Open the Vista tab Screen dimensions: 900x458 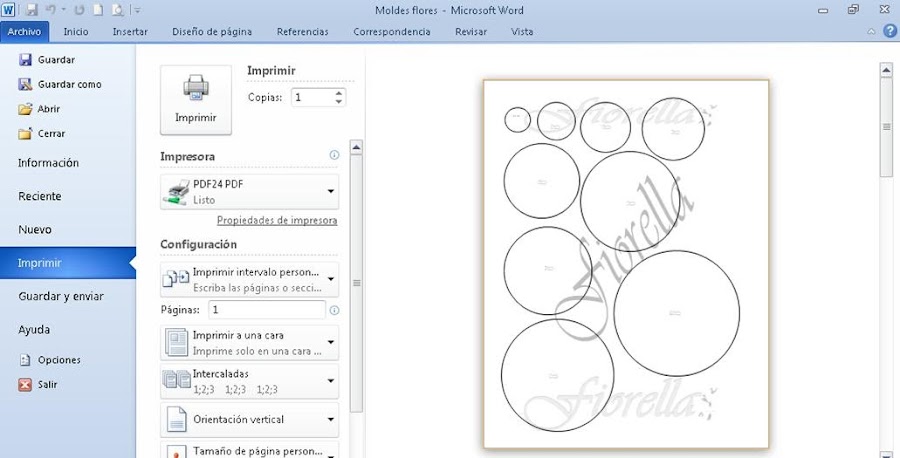click(522, 32)
